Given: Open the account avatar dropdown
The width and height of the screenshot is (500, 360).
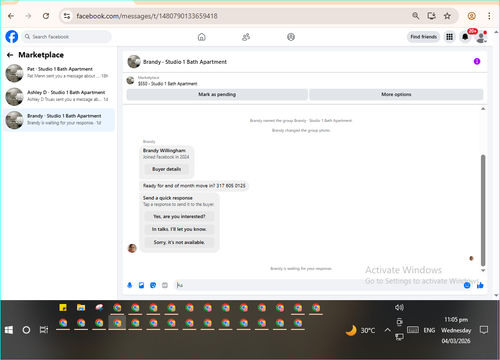Looking at the screenshot, I should click(x=481, y=37).
